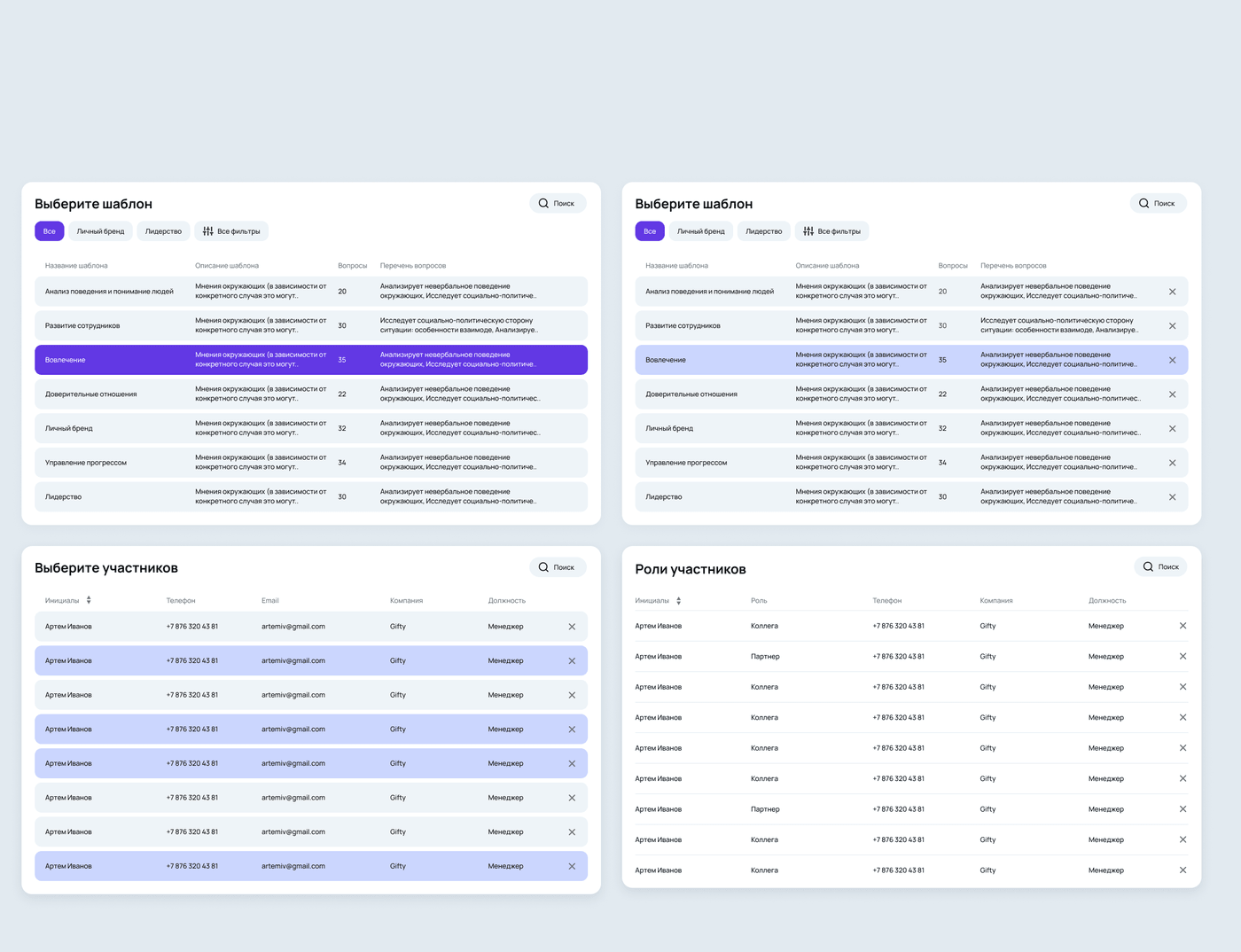1241x952 pixels.
Task: Remove Доверительные отношения template with its cross icon
Action: tap(1172, 394)
